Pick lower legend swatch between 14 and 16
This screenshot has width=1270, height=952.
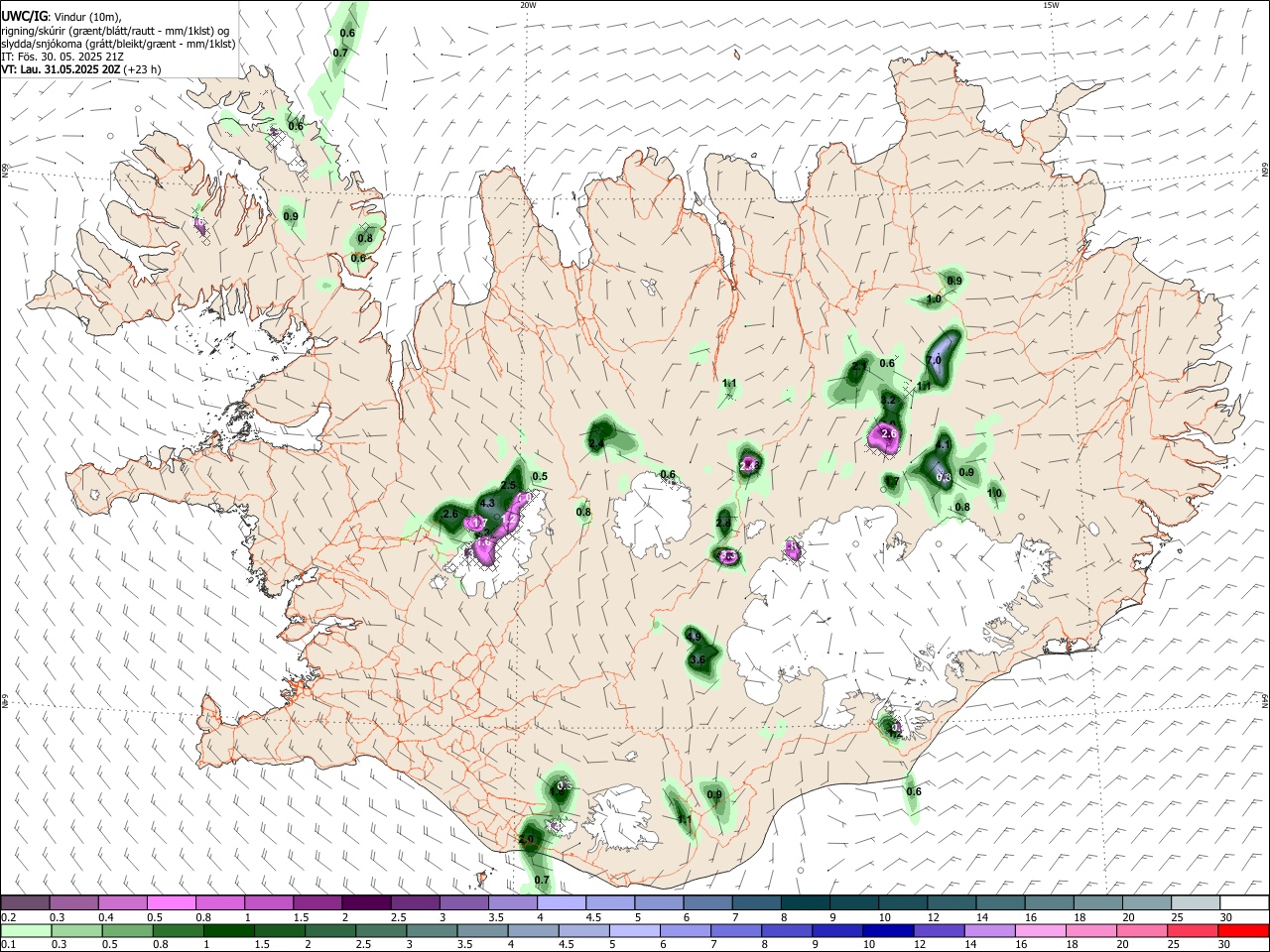tap(989, 931)
